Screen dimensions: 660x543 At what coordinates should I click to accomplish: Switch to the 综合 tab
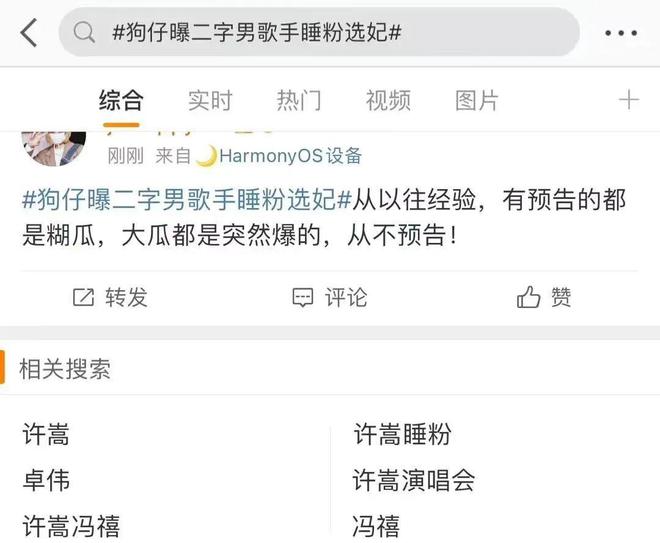coord(121,101)
